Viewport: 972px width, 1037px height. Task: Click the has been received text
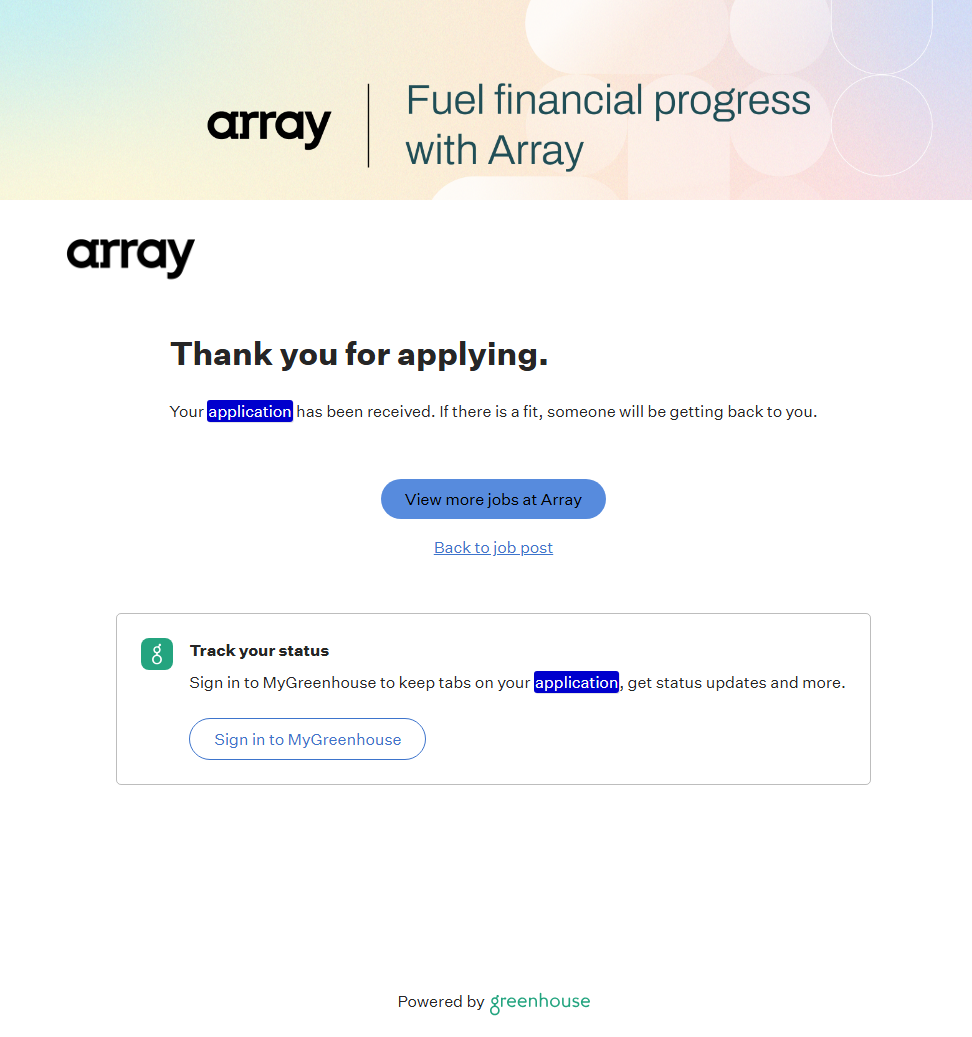pyautogui.click(x=364, y=411)
